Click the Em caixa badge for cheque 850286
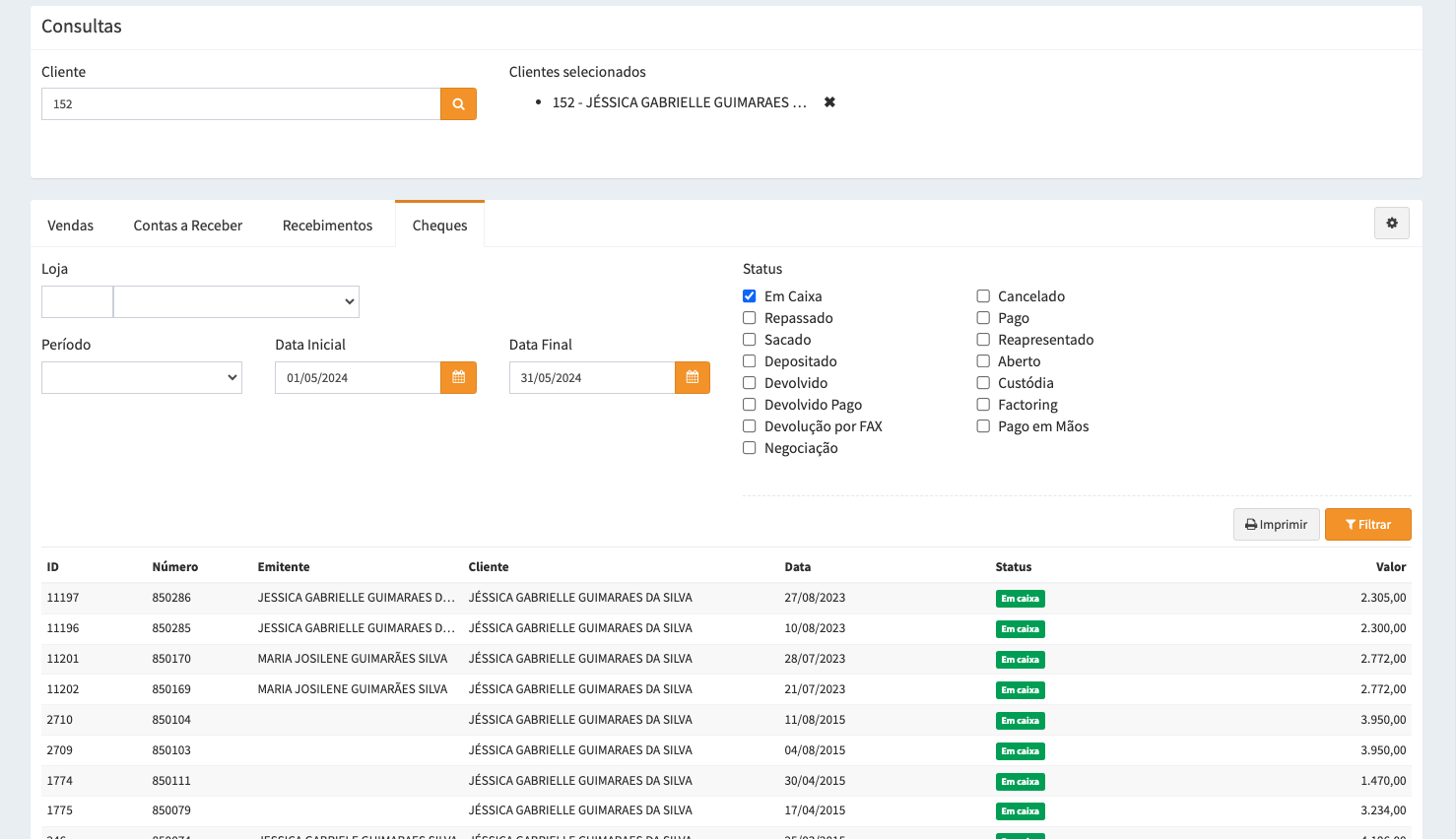The image size is (1456, 839). pos(1020,599)
